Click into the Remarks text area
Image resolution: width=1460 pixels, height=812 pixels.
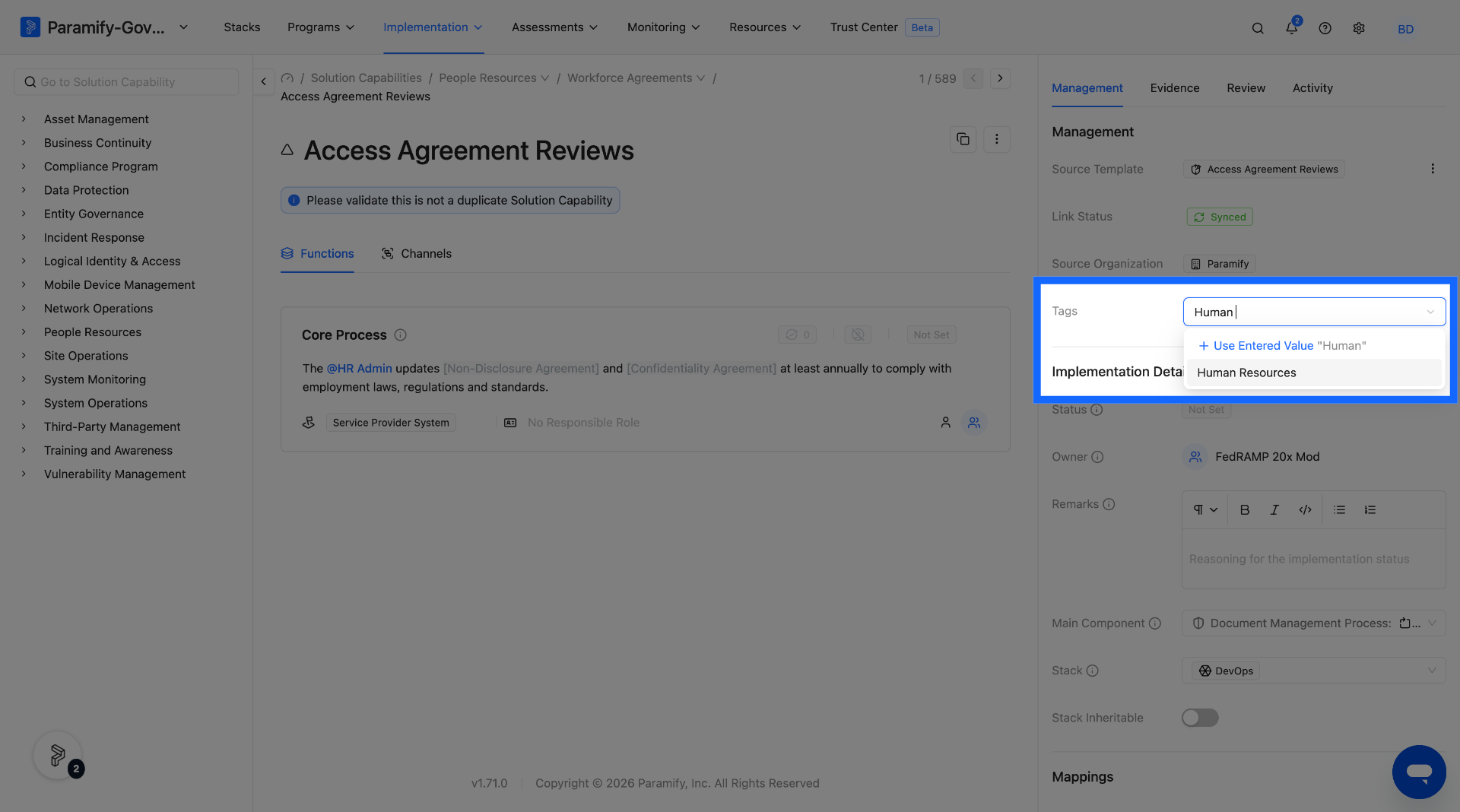point(1313,559)
